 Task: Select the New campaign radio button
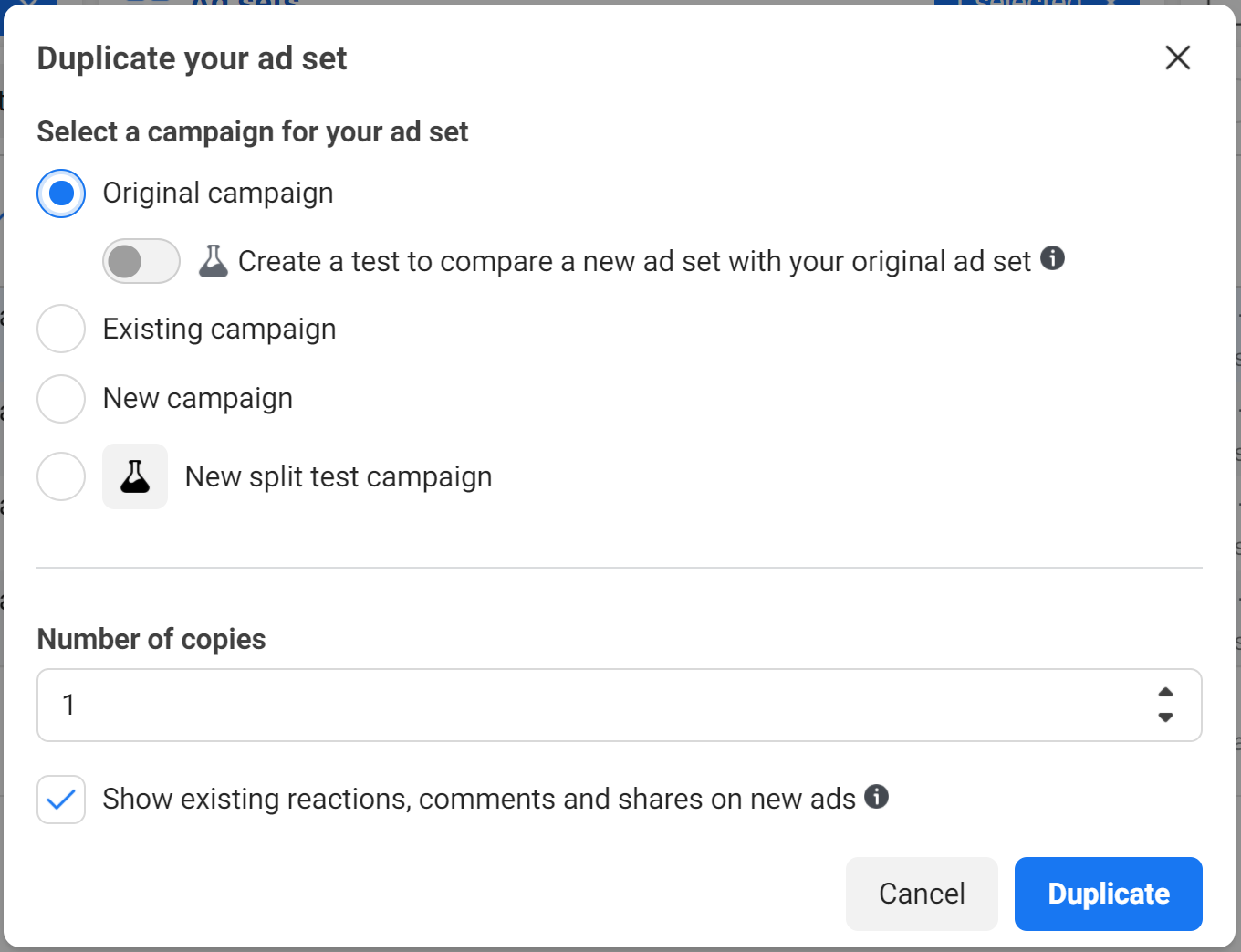[61, 399]
